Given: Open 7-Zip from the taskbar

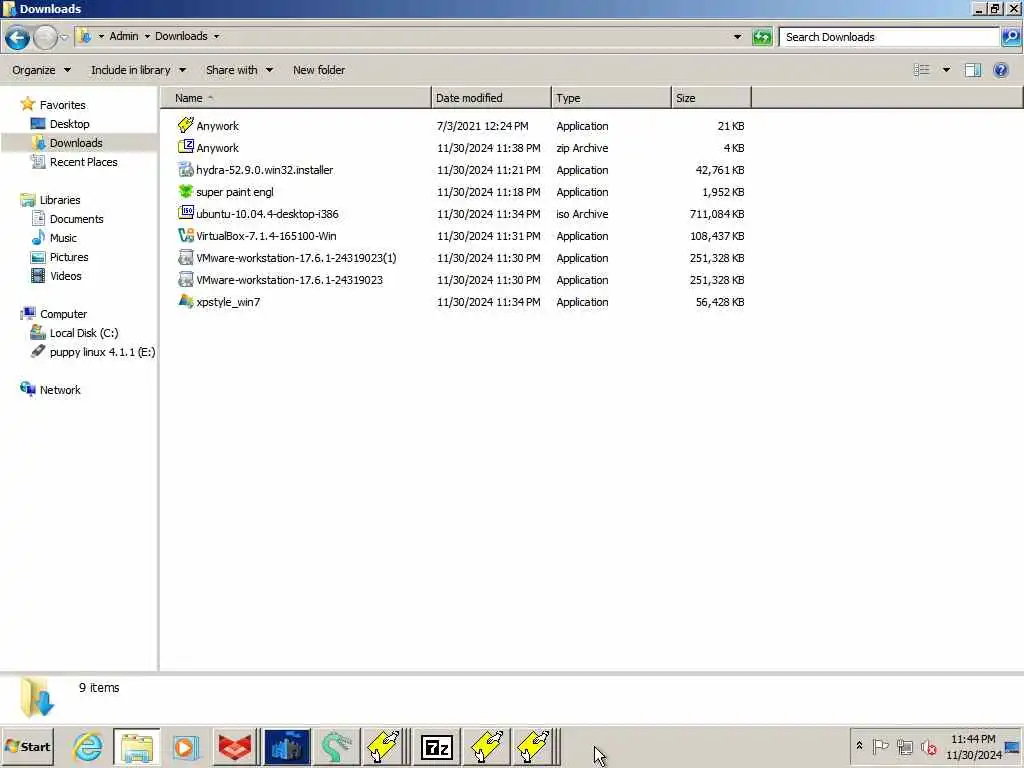Looking at the screenshot, I should pos(437,746).
